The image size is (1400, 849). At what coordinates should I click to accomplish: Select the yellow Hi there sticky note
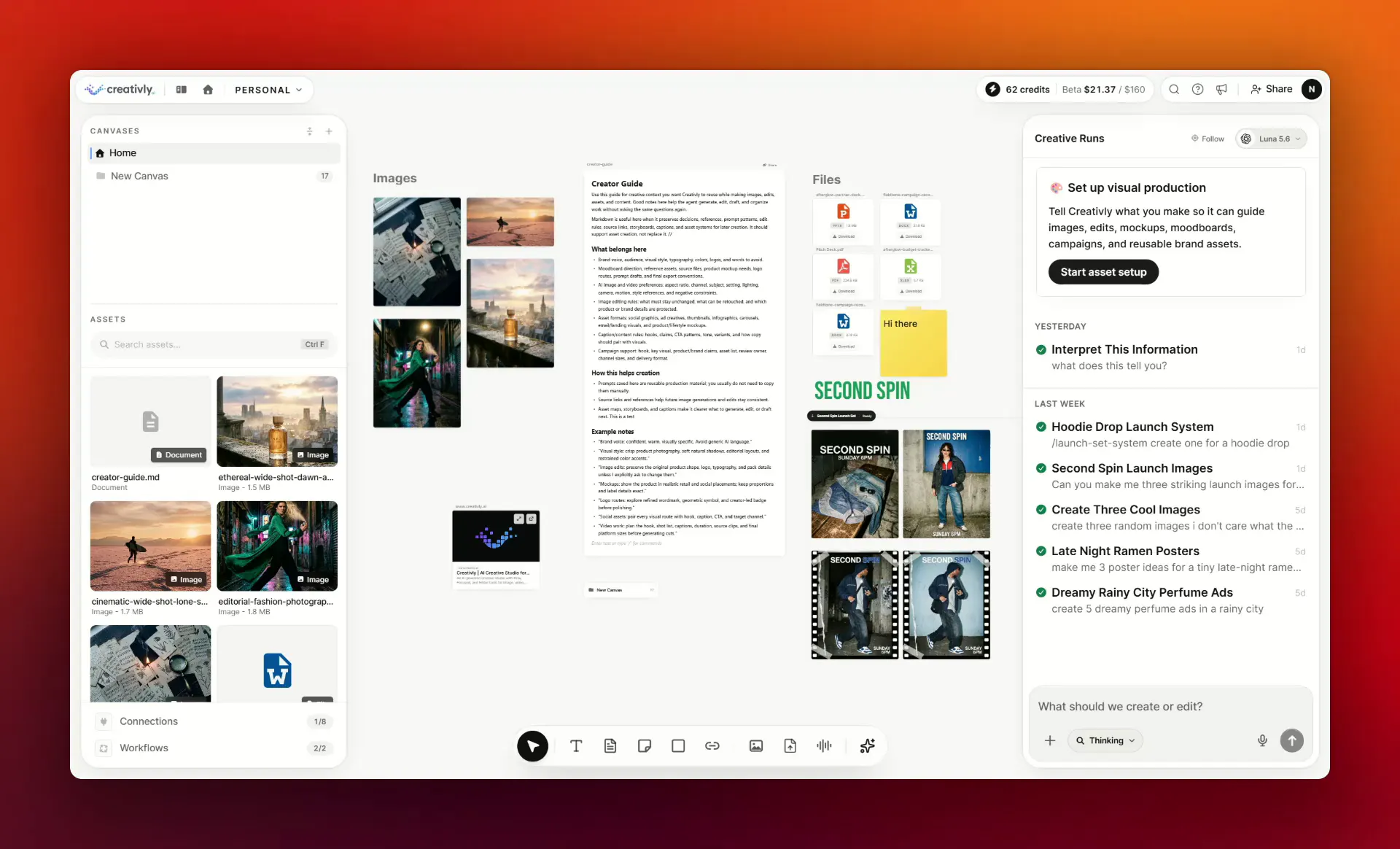click(914, 343)
